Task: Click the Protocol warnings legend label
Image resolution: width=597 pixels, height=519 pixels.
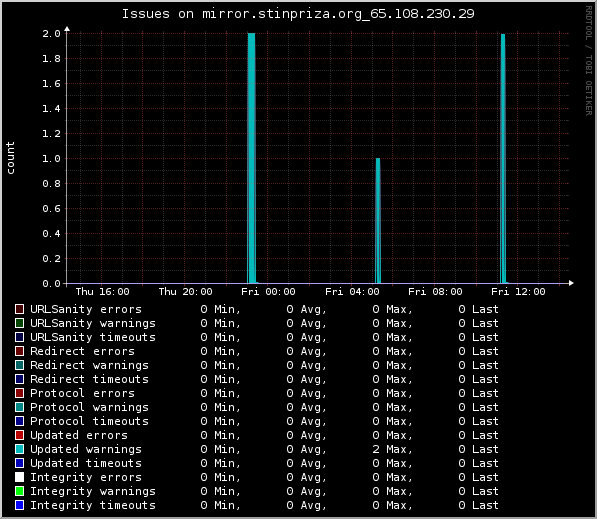Action: (89, 407)
